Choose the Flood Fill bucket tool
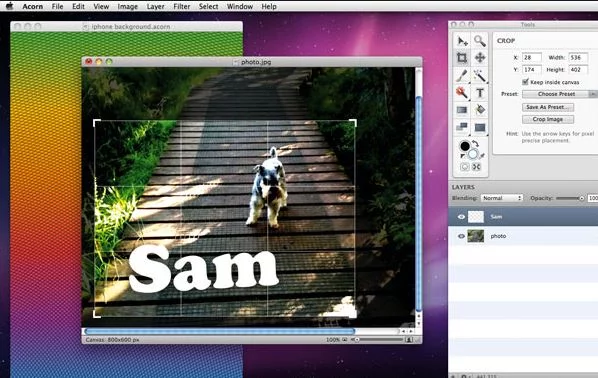The height and width of the screenshot is (378, 598). click(x=480, y=110)
